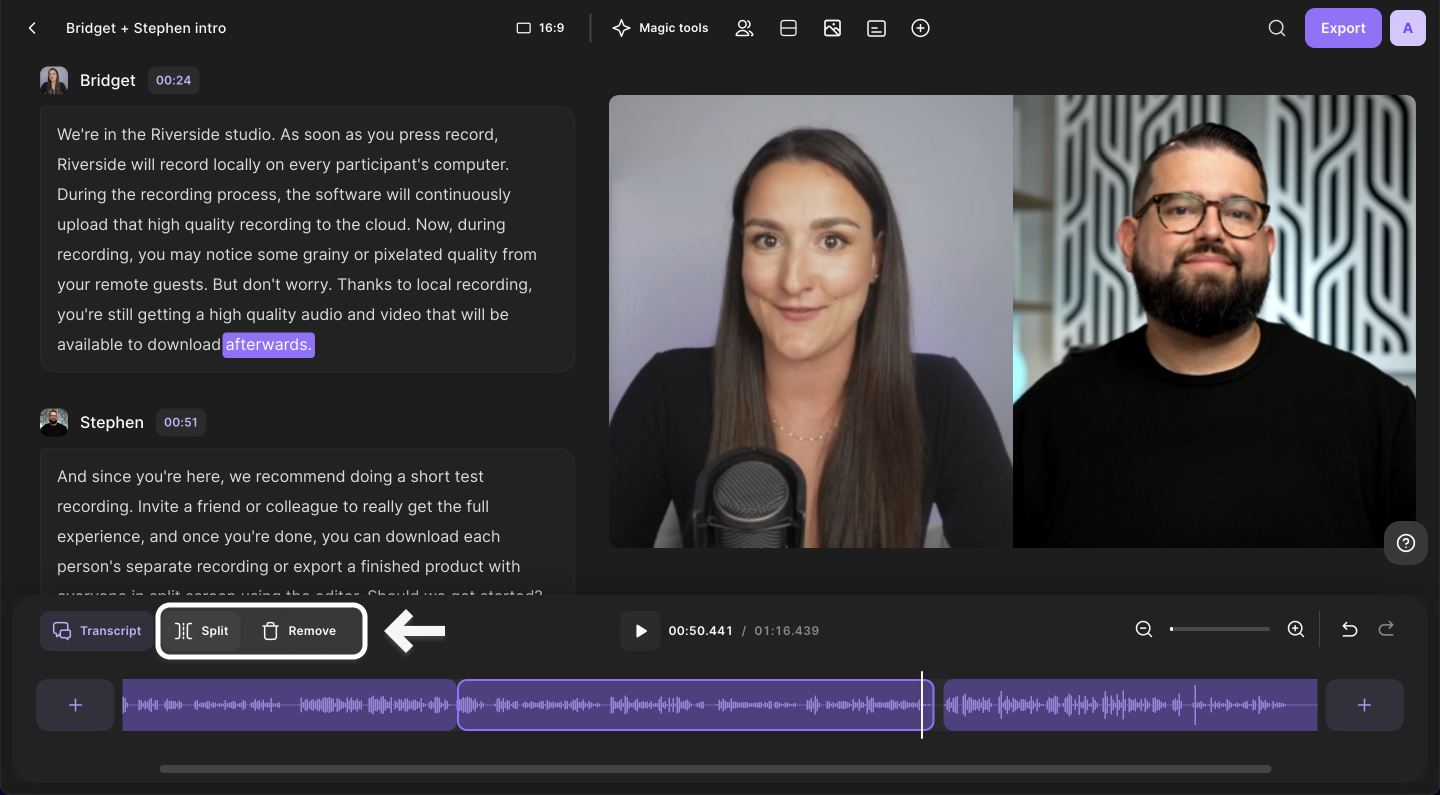Click the timeline zoom slider
1440x795 pixels.
pos(1220,629)
